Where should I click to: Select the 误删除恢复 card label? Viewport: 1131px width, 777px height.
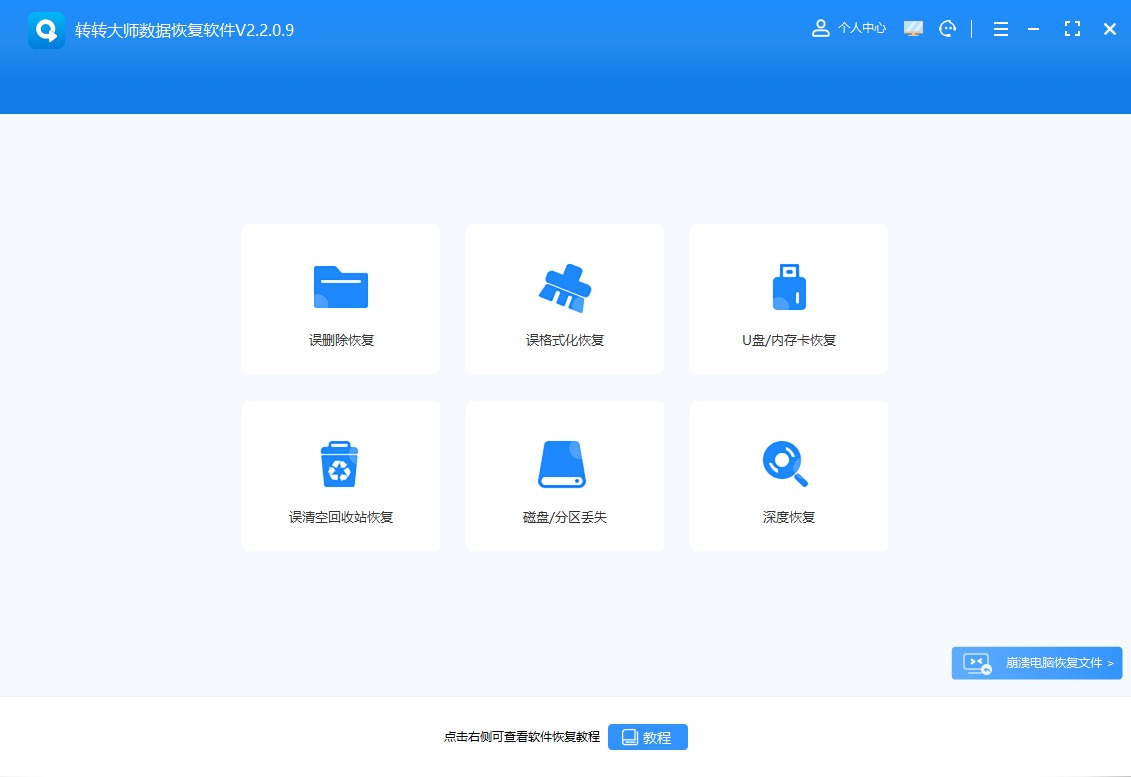pos(340,339)
